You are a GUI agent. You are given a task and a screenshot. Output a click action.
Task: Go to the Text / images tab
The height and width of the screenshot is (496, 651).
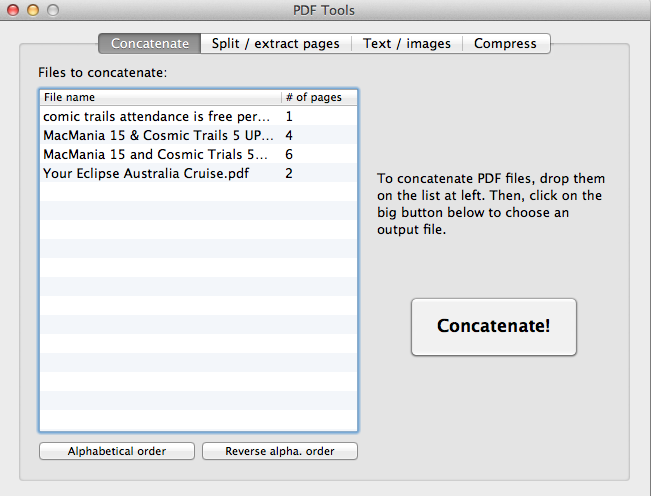pyautogui.click(x=406, y=44)
